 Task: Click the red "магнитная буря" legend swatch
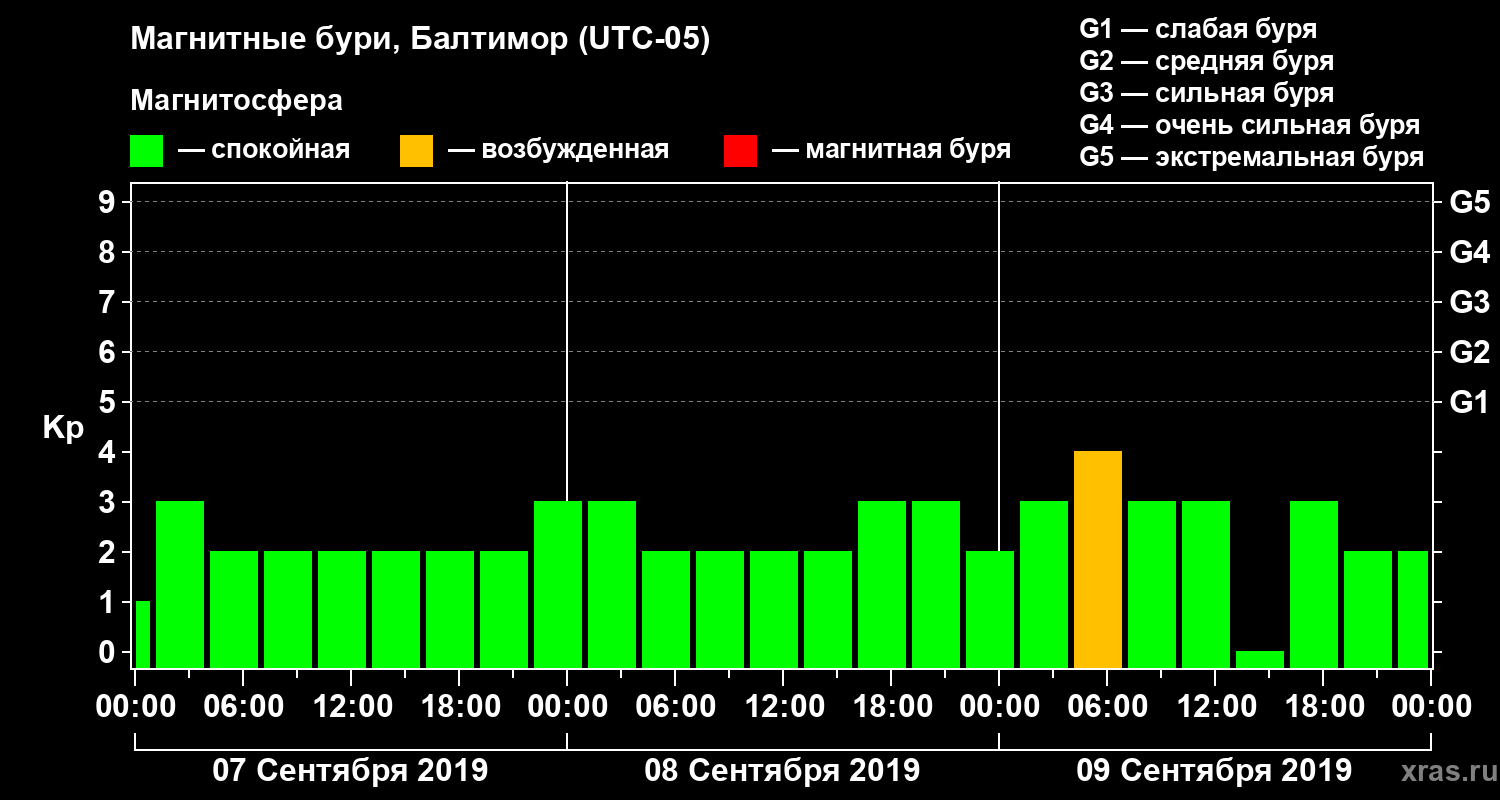coord(740,151)
